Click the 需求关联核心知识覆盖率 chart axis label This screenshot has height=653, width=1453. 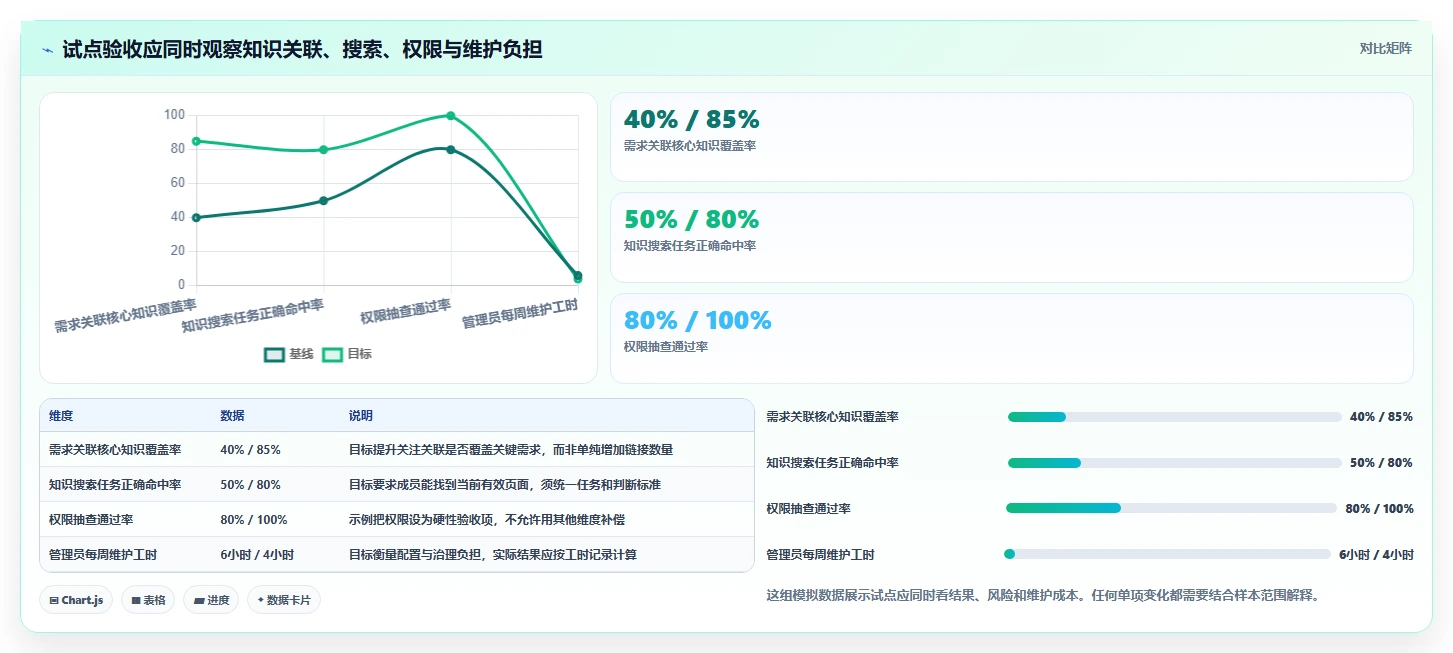(125, 314)
